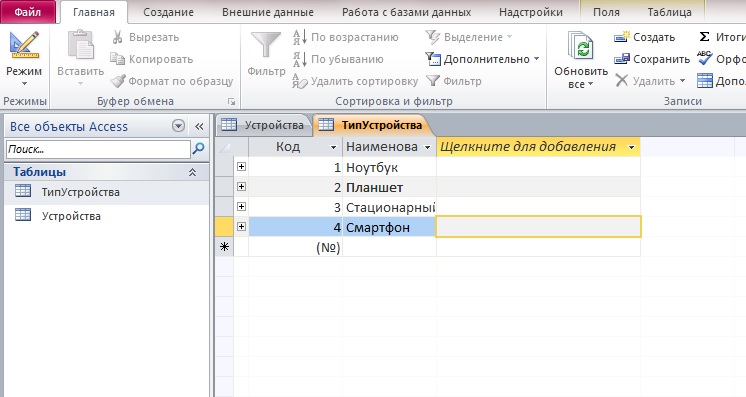This screenshot has width=746, height=397.
Task: Switch to the Создание ribbon tab
Action: tap(168, 12)
